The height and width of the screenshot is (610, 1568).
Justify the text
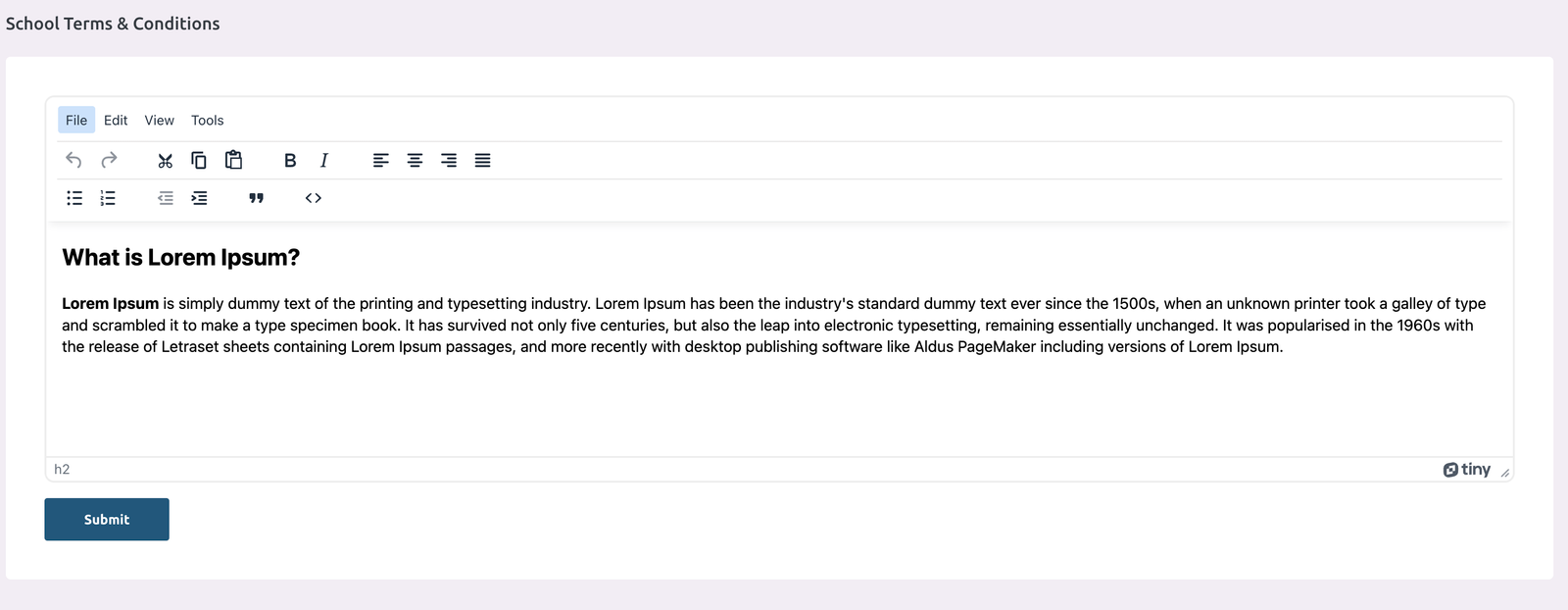point(482,160)
